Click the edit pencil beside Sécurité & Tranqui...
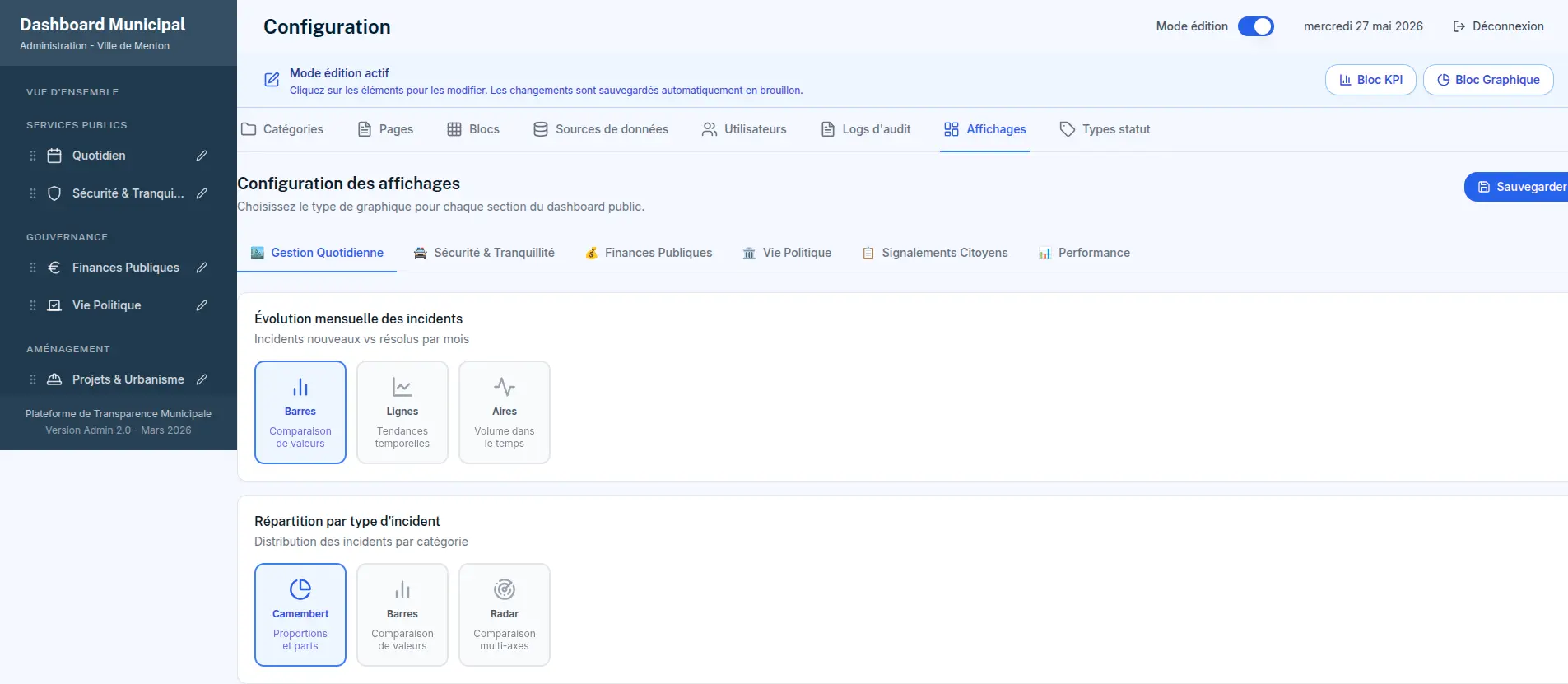Screen dimensions: 1568x684 [x=202, y=193]
